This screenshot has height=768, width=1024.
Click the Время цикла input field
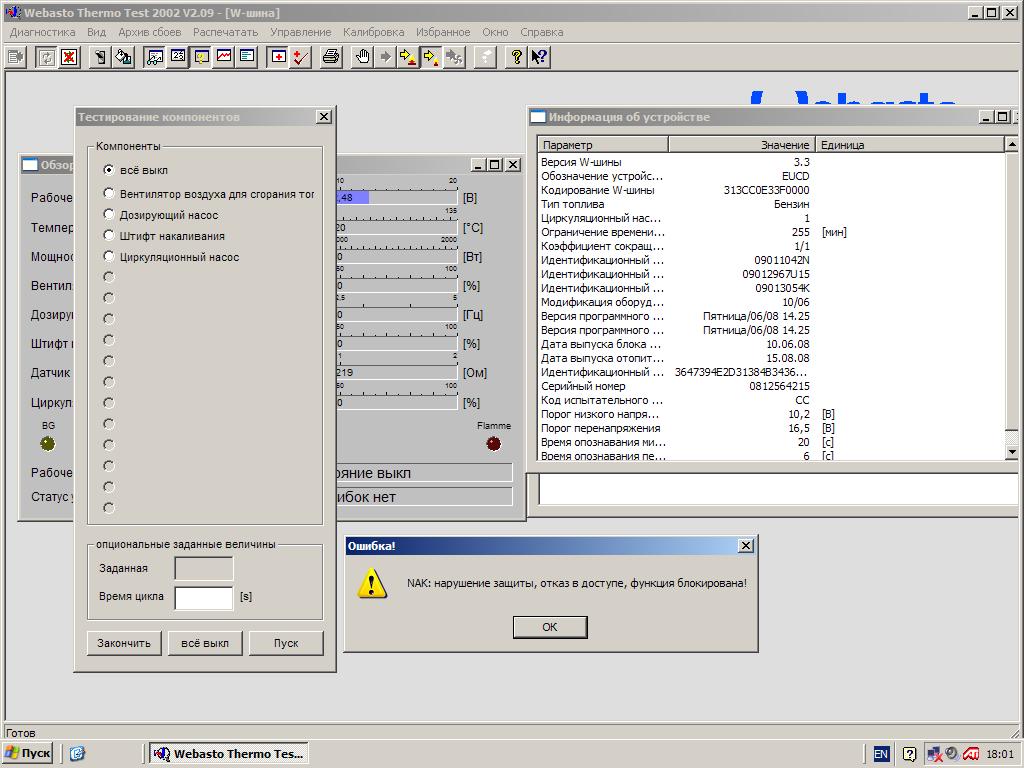click(204, 598)
